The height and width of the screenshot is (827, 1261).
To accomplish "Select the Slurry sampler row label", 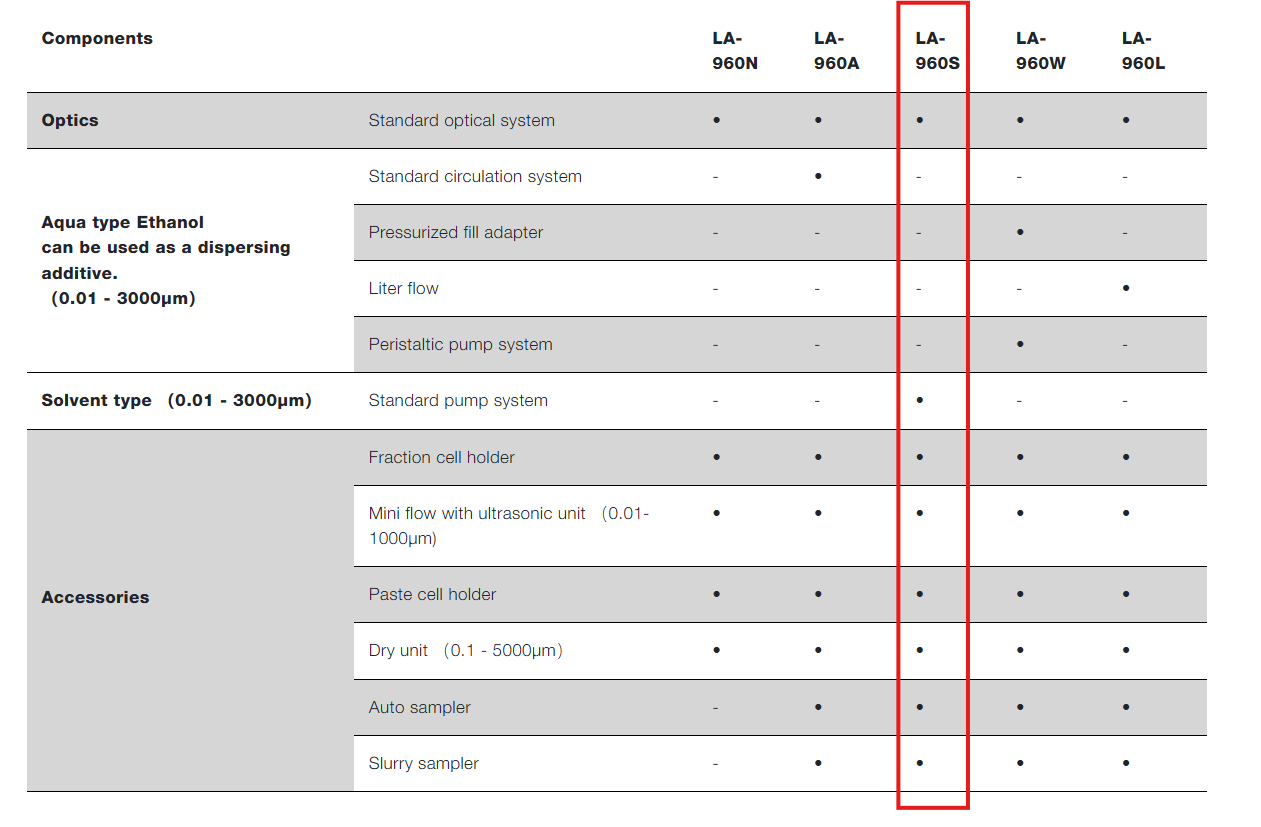I will tap(423, 763).
